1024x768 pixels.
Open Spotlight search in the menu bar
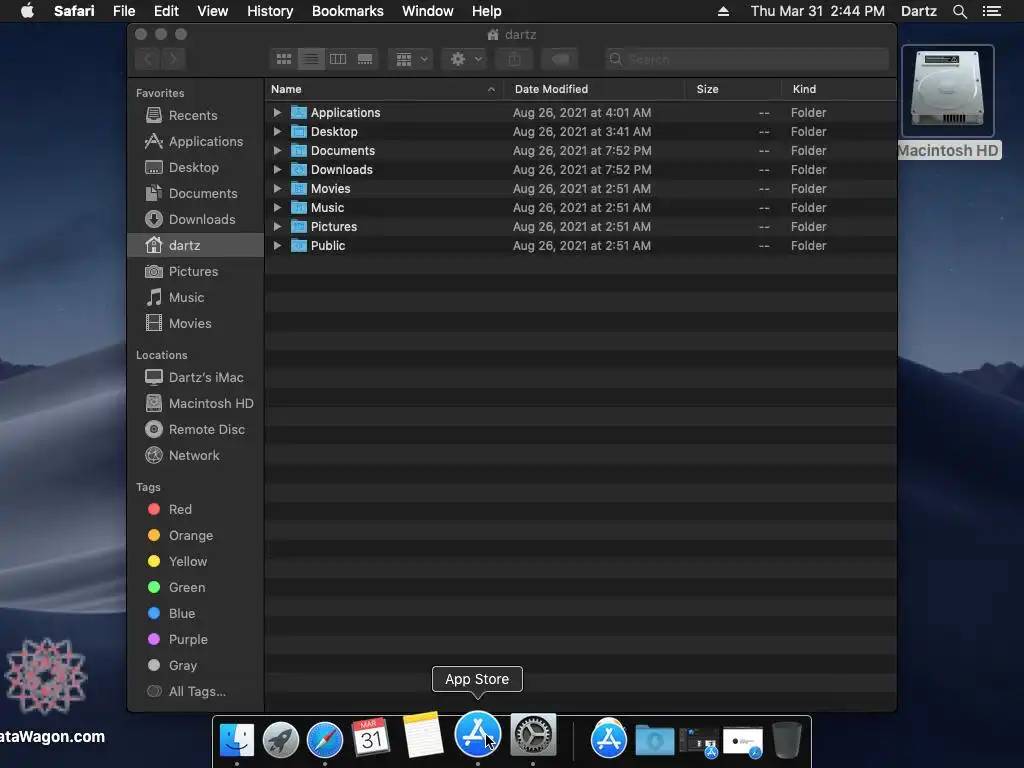[x=959, y=11]
